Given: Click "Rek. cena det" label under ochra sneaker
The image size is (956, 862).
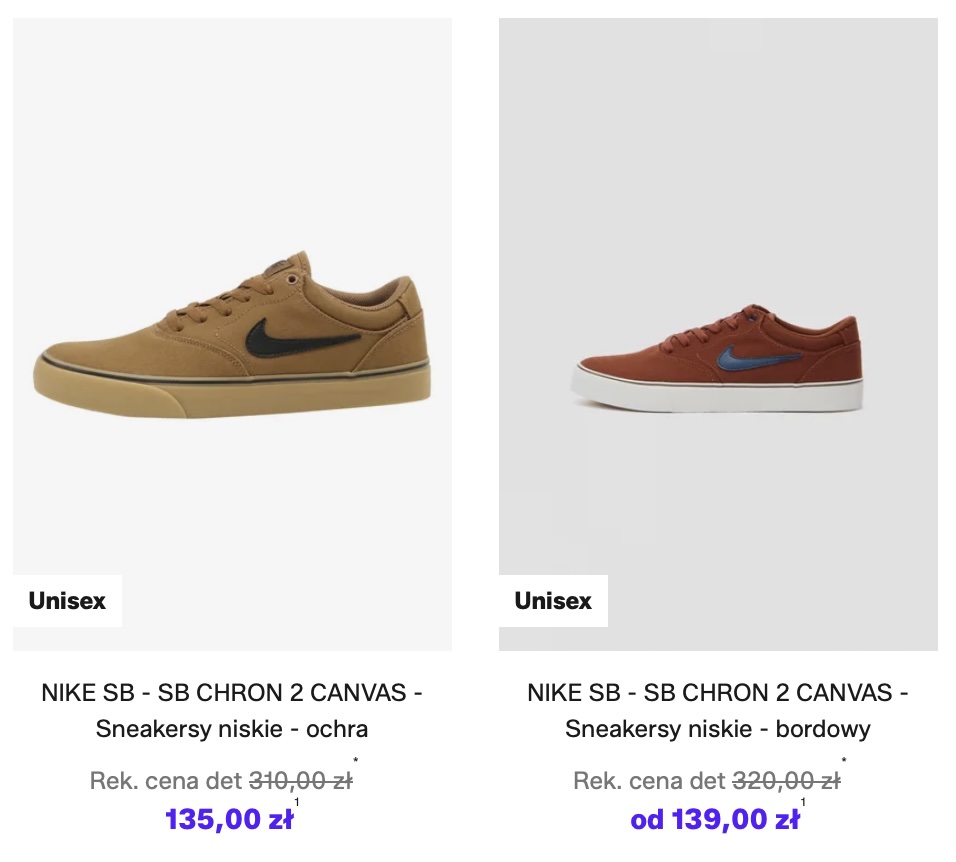Looking at the screenshot, I should [x=165, y=781].
